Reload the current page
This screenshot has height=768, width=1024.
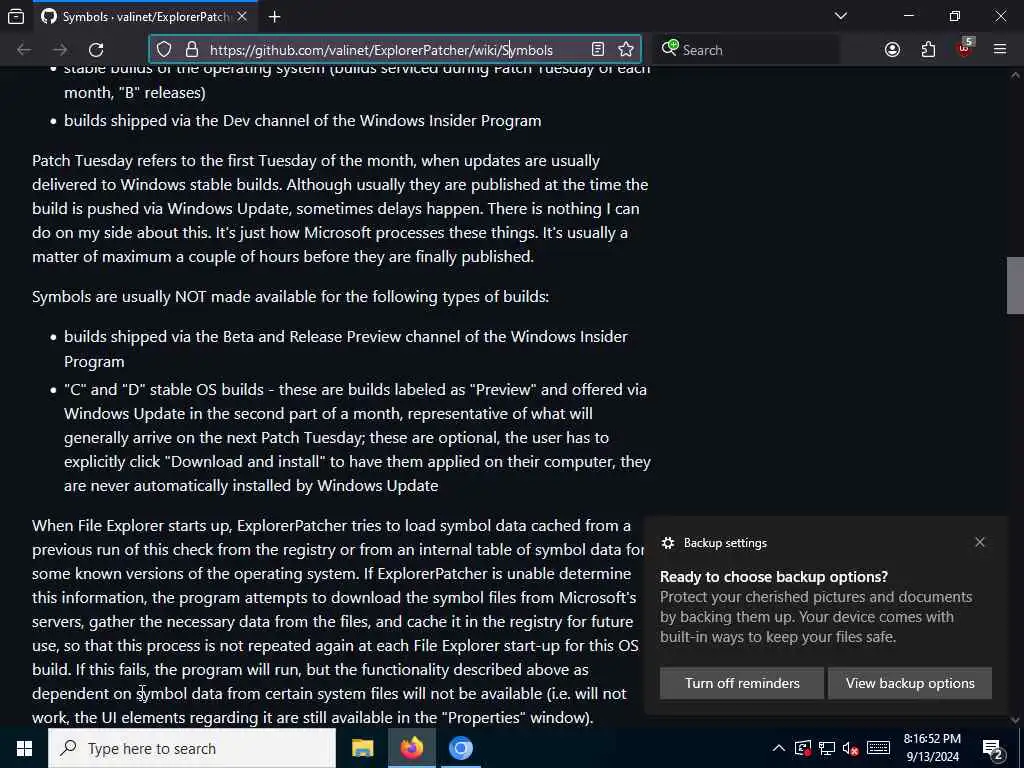click(x=96, y=50)
